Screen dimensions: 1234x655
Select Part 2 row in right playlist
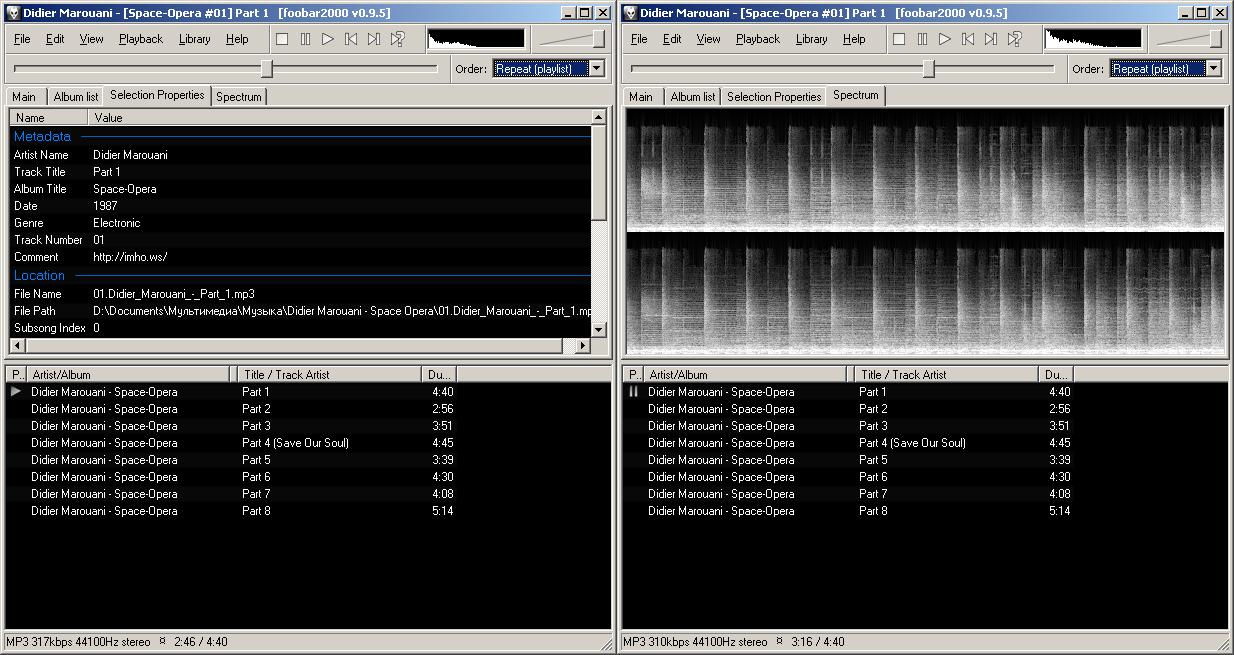(x=925, y=409)
